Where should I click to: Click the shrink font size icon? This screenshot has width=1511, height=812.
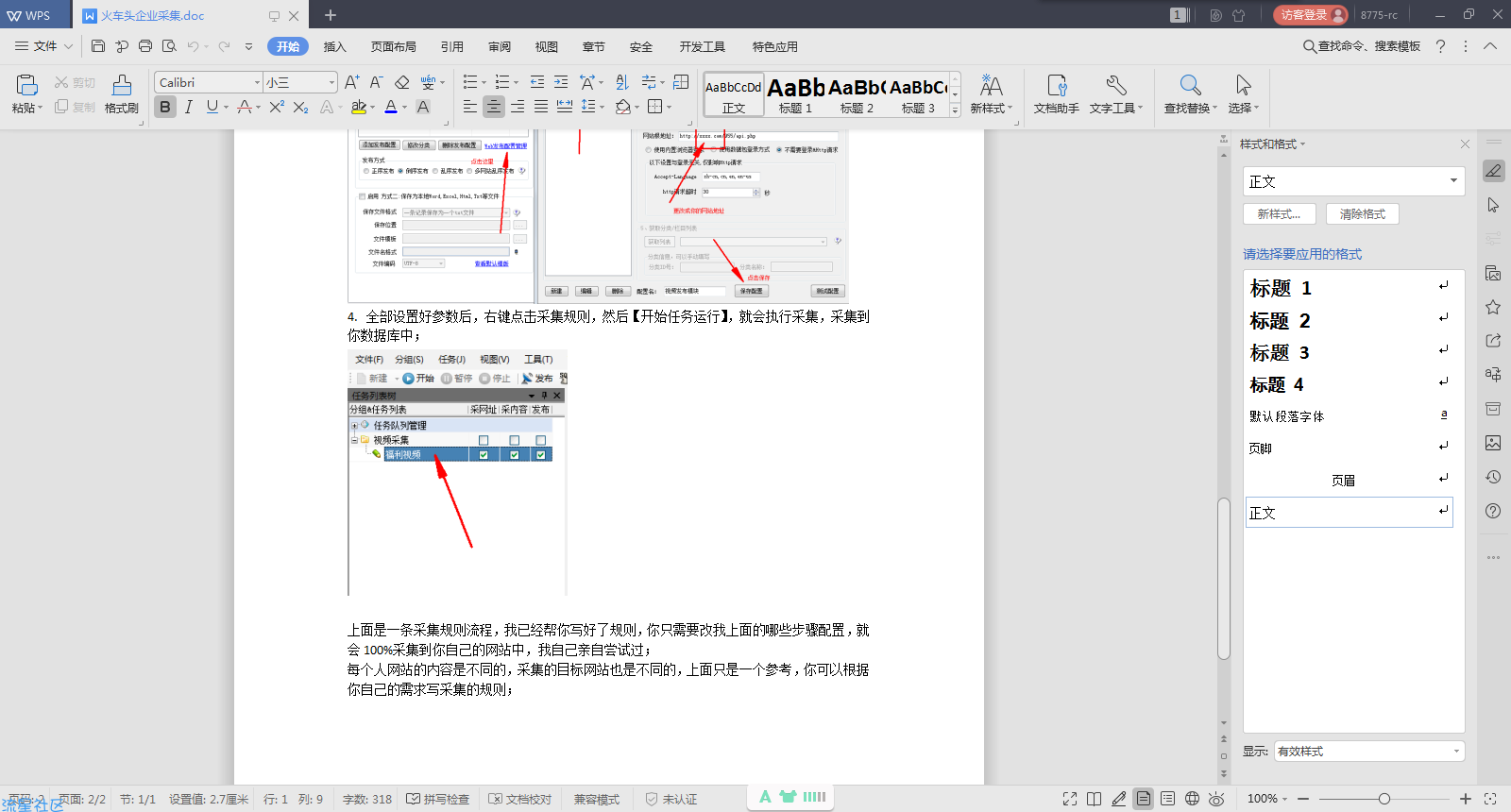point(376,82)
